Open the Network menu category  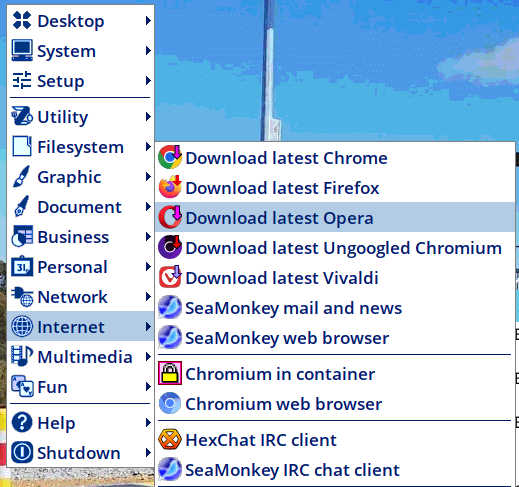pyautogui.click(x=80, y=297)
